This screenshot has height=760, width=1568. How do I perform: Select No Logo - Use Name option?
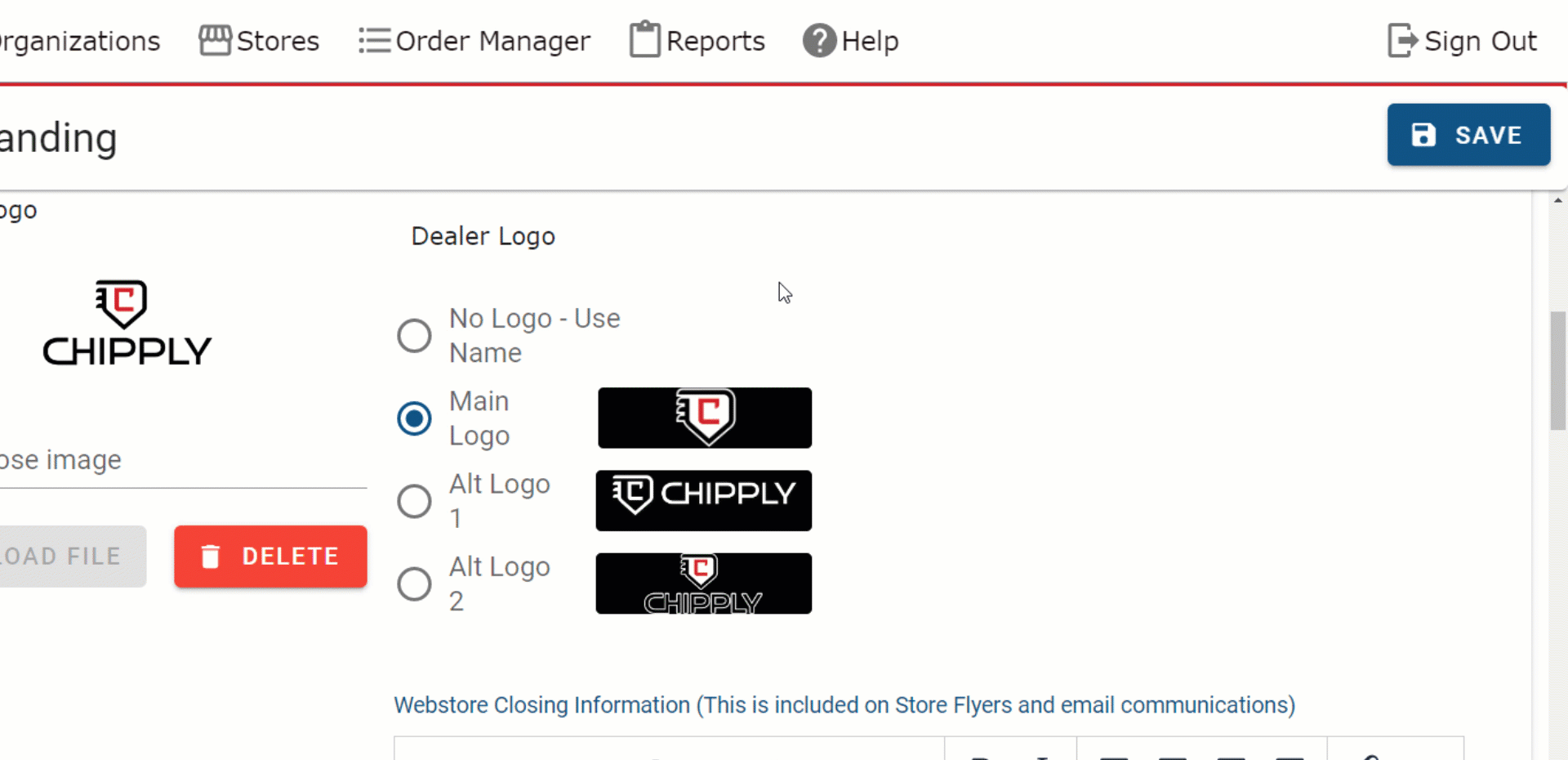click(x=414, y=336)
